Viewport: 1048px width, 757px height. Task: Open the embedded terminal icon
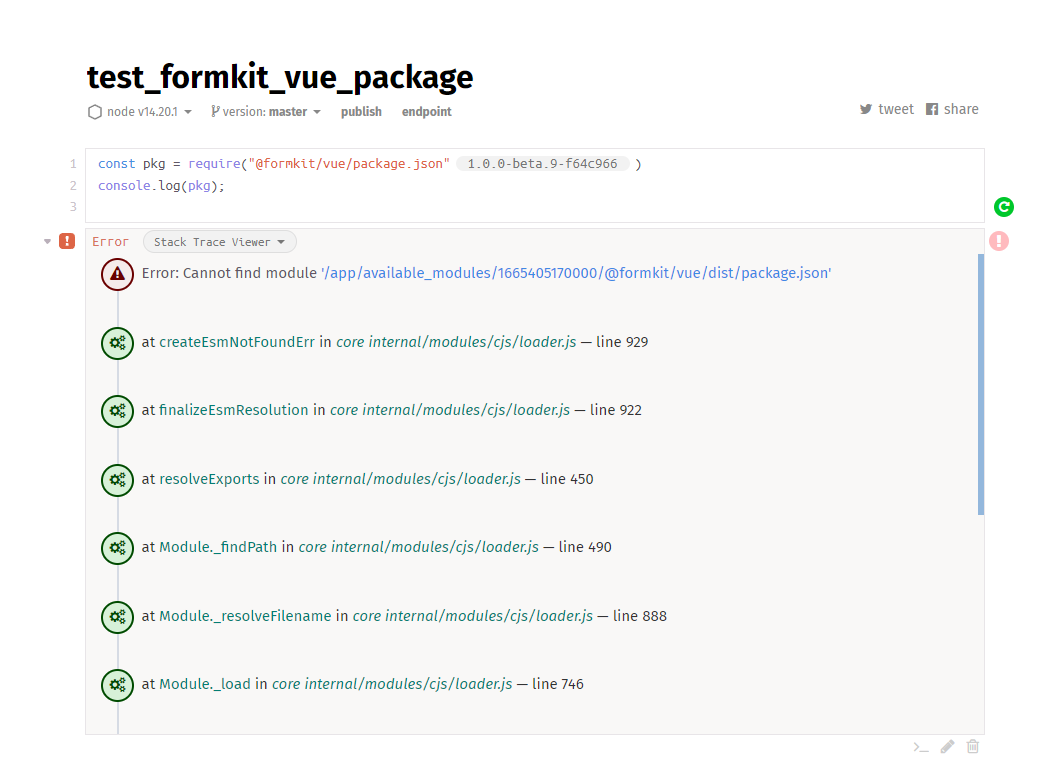[921, 746]
